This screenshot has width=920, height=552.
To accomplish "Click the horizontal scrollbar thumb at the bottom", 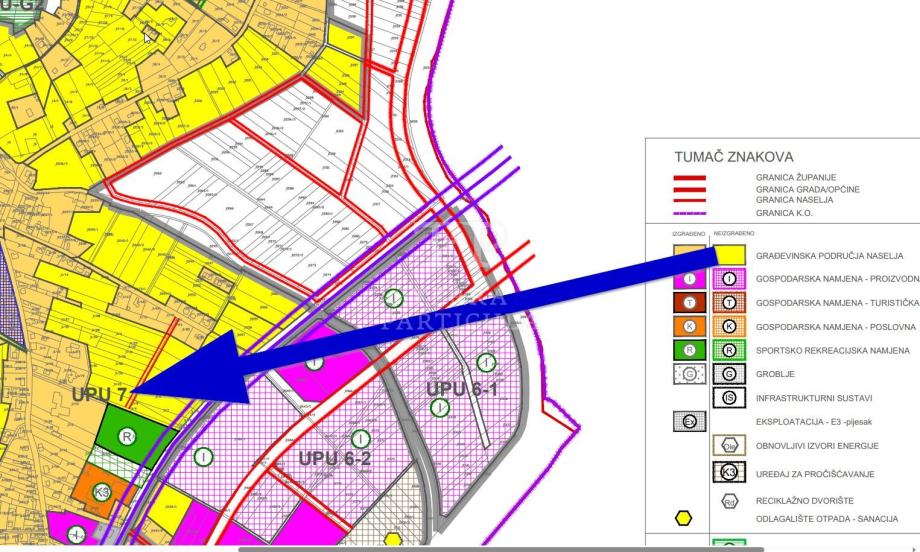I will pyautogui.click(x=502, y=550).
